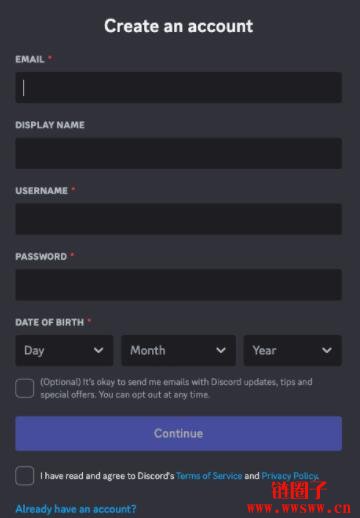Enable the optional Discord emails checkbox

[x=25, y=388]
